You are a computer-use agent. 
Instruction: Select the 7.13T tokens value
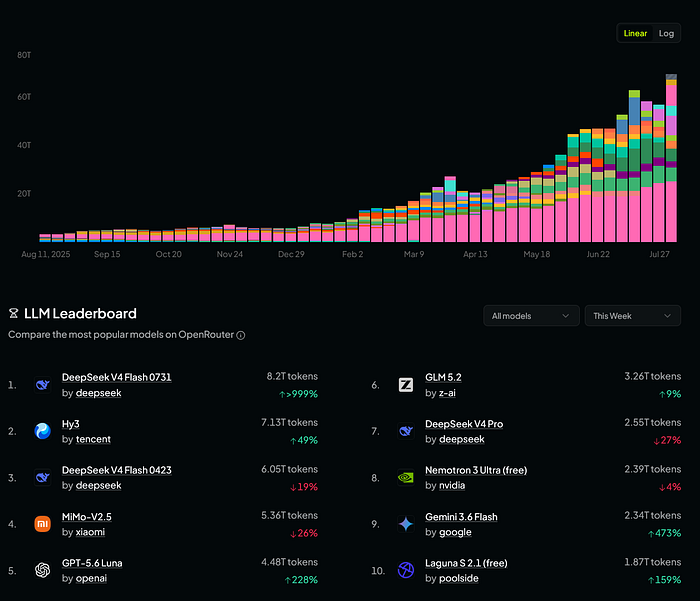pos(289,422)
